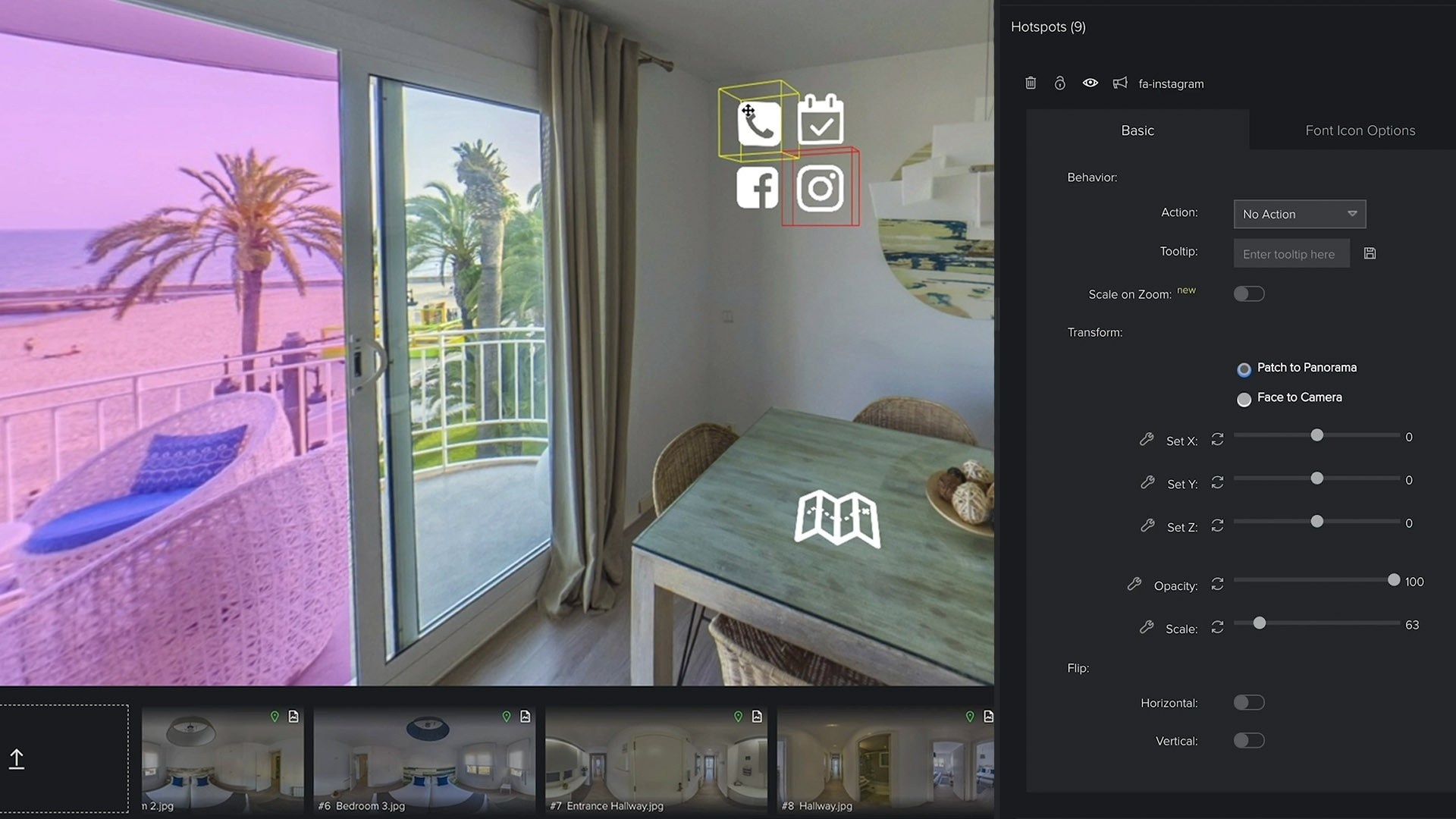
Task: Click the Opacity slider handle
Action: [x=1393, y=580]
